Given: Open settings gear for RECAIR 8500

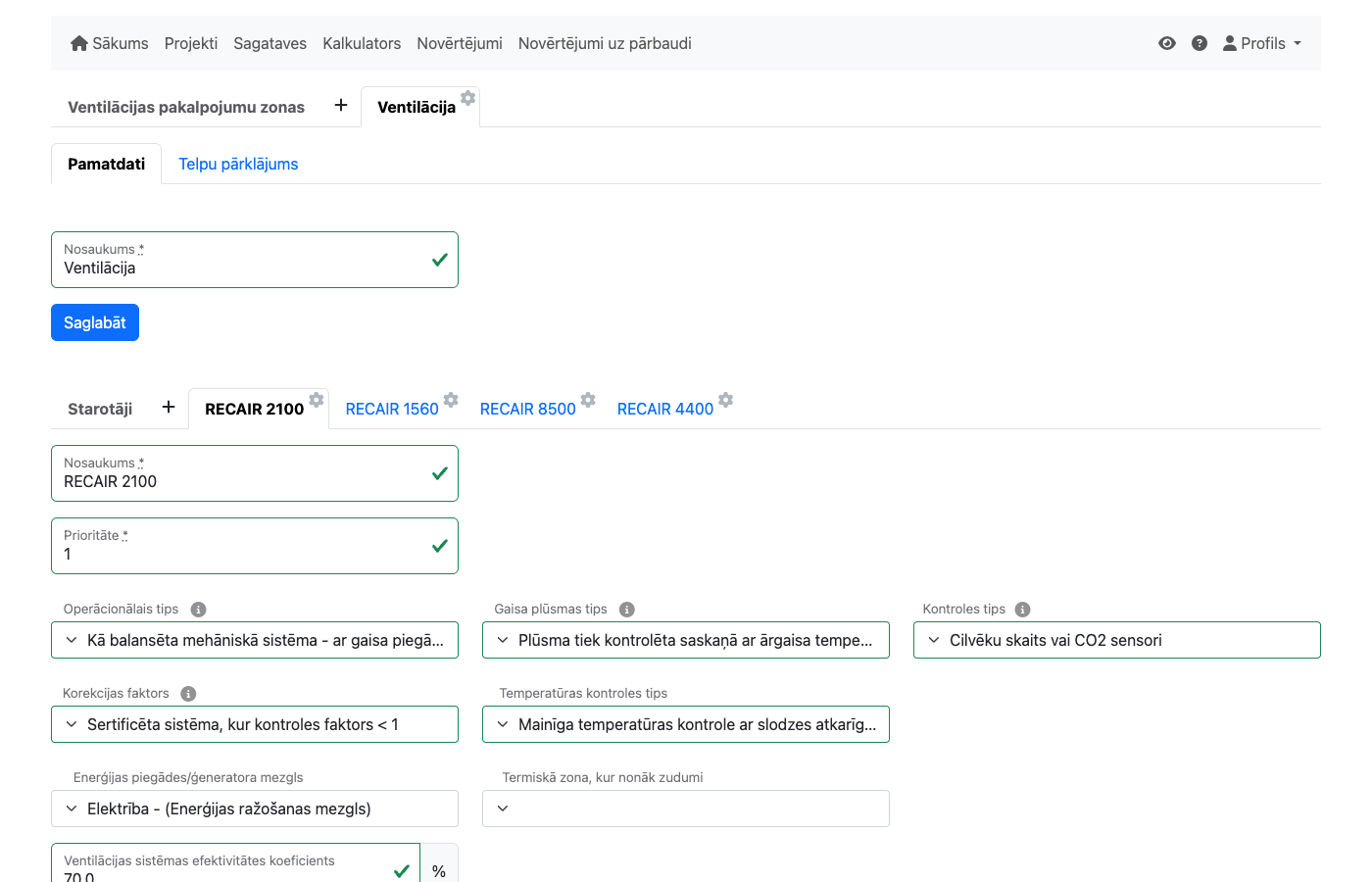Looking at the screenshot, I should click(588, 400).
